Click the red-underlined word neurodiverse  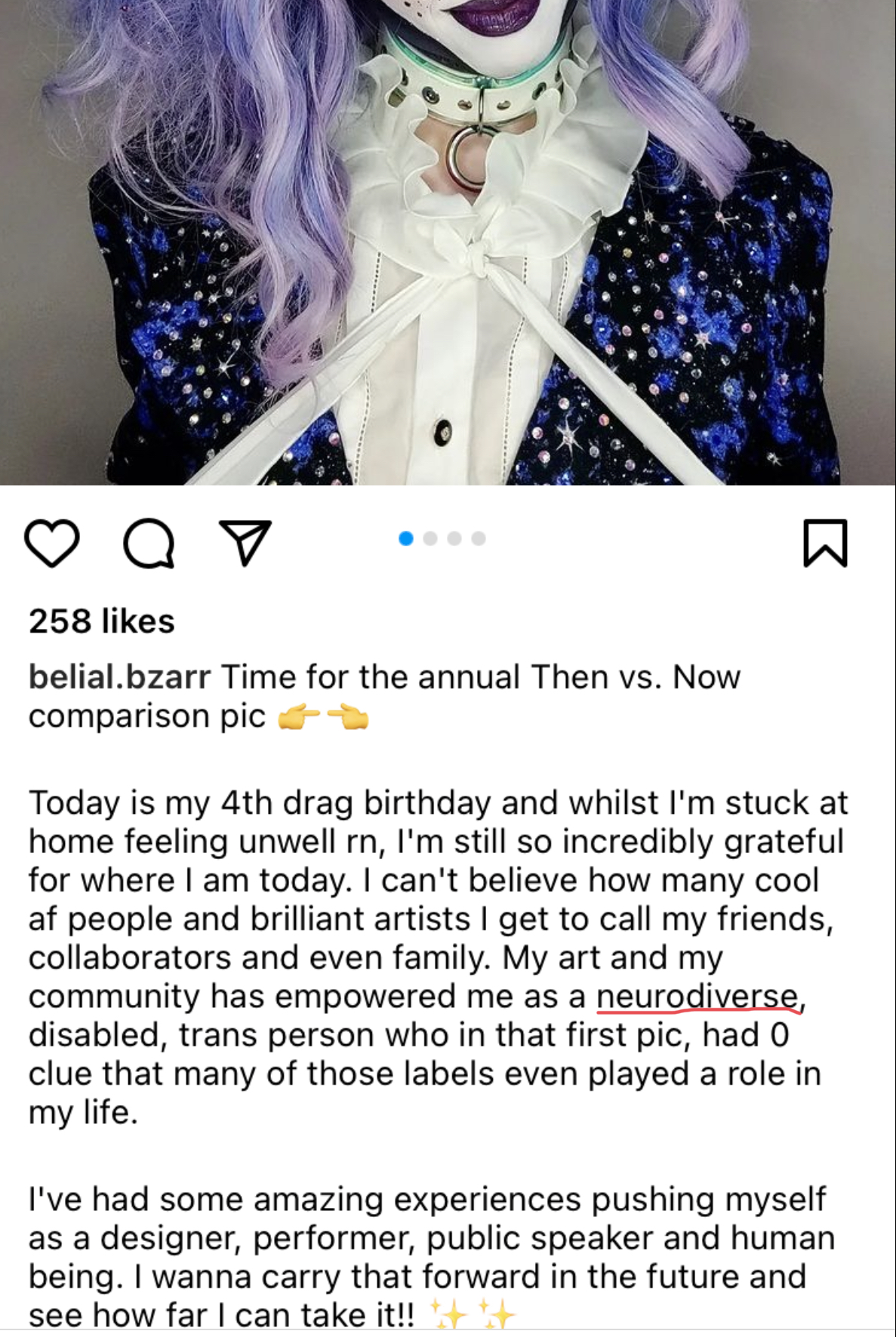pos(697,997)
